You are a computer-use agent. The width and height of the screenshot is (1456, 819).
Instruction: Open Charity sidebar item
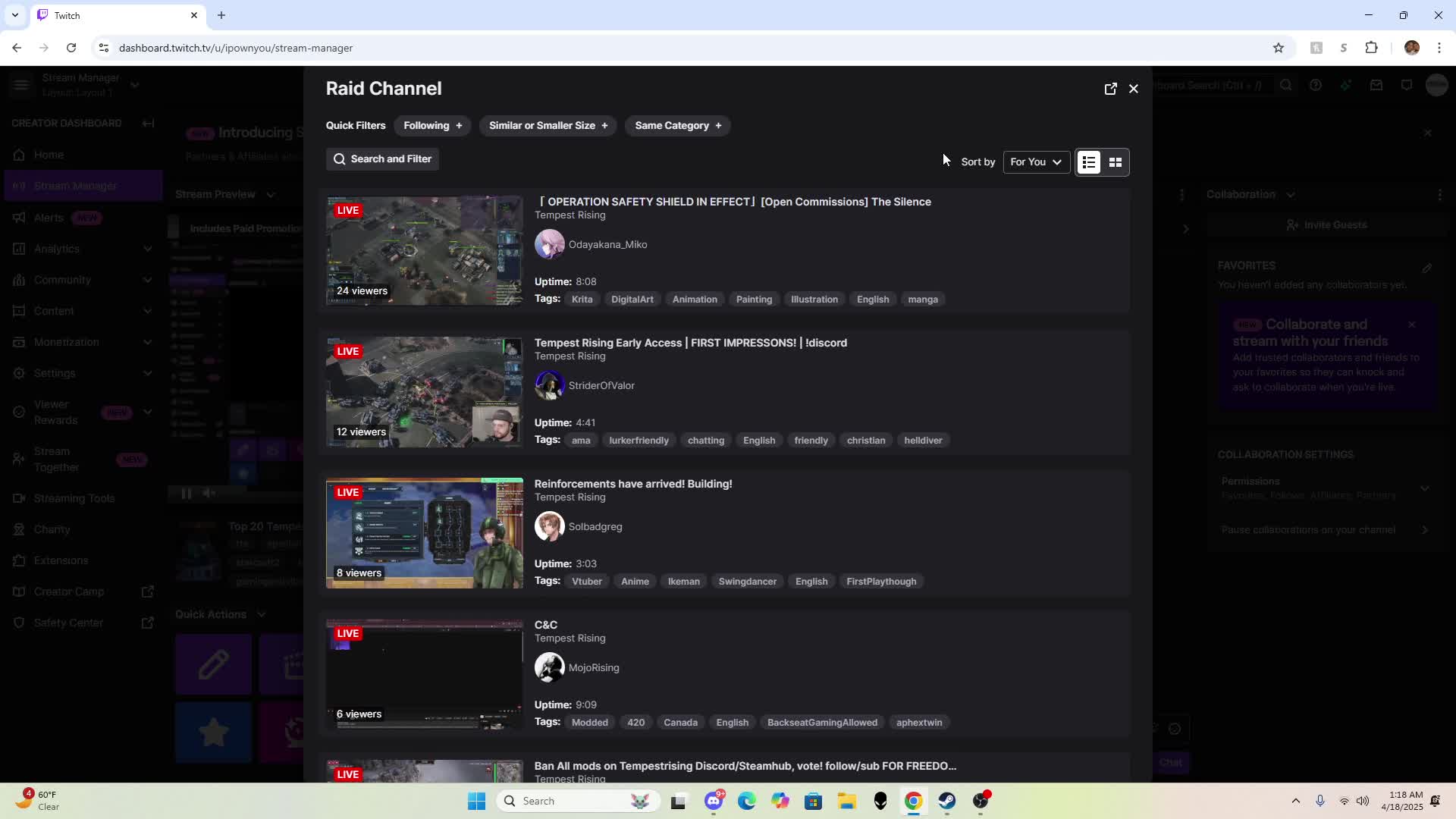pos(83,529)
